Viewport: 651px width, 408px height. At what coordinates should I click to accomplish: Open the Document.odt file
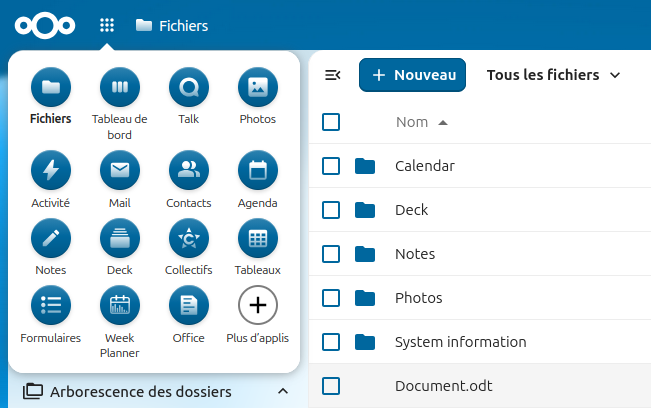[443, 386]
